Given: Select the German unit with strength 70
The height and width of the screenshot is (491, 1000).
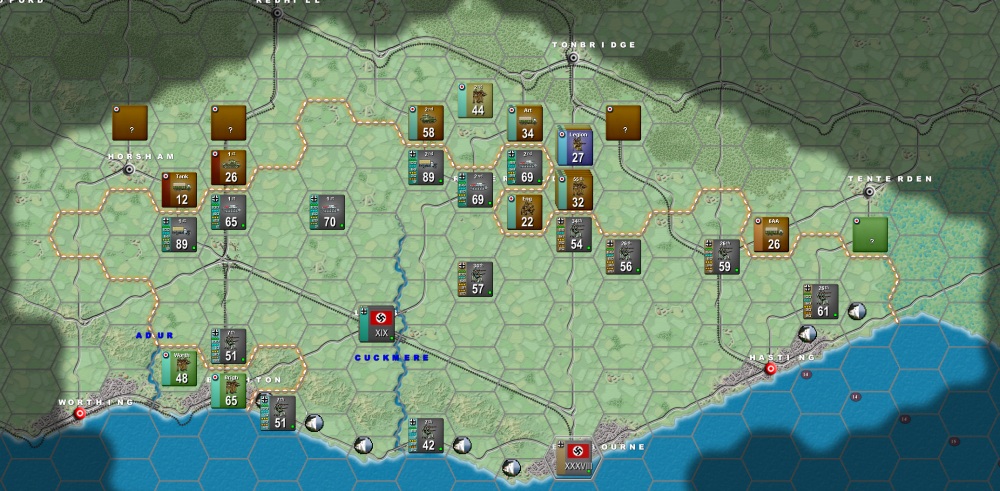Looking at the screenshot, I should pos(327,212).
